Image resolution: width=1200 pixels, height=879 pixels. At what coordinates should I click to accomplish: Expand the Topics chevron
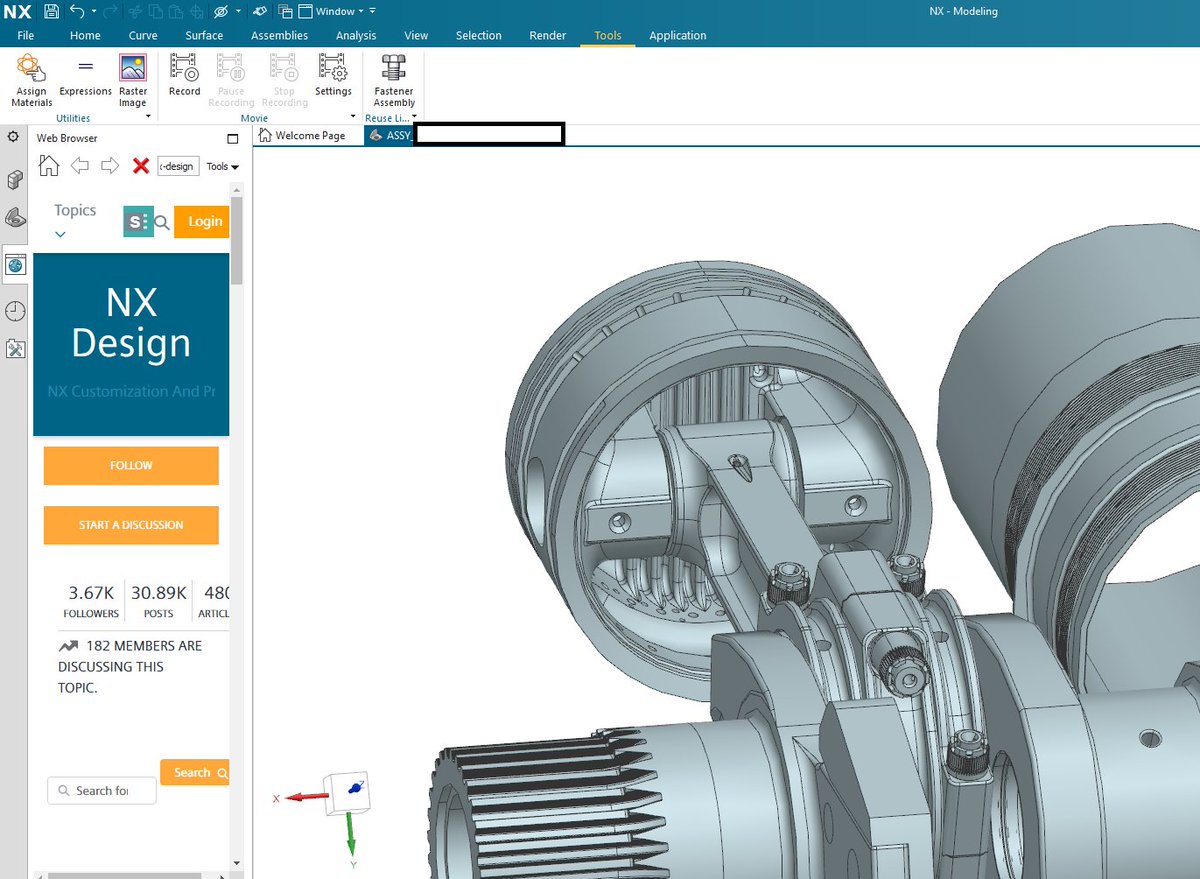tap(60, 235)
